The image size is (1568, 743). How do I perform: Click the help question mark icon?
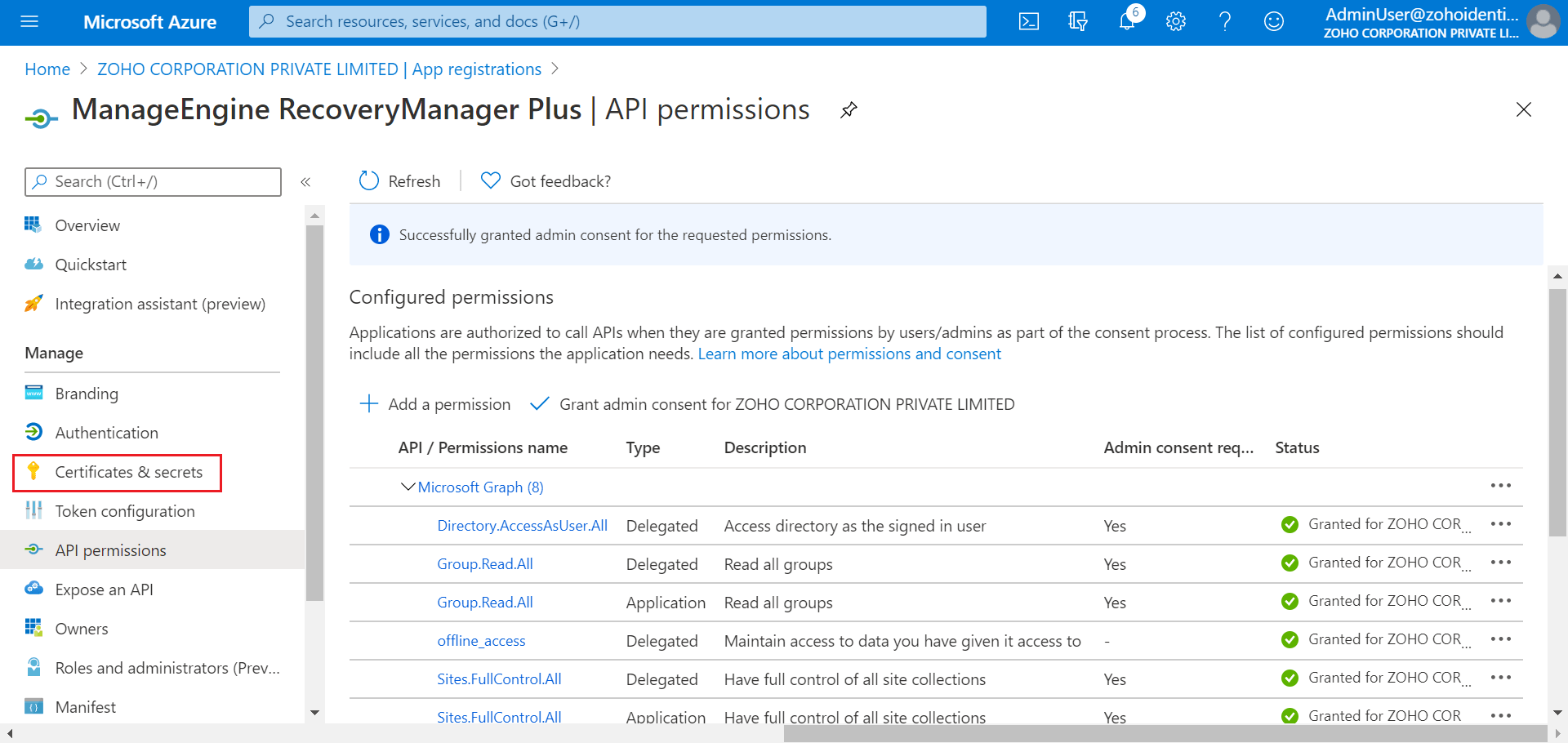1224,22
